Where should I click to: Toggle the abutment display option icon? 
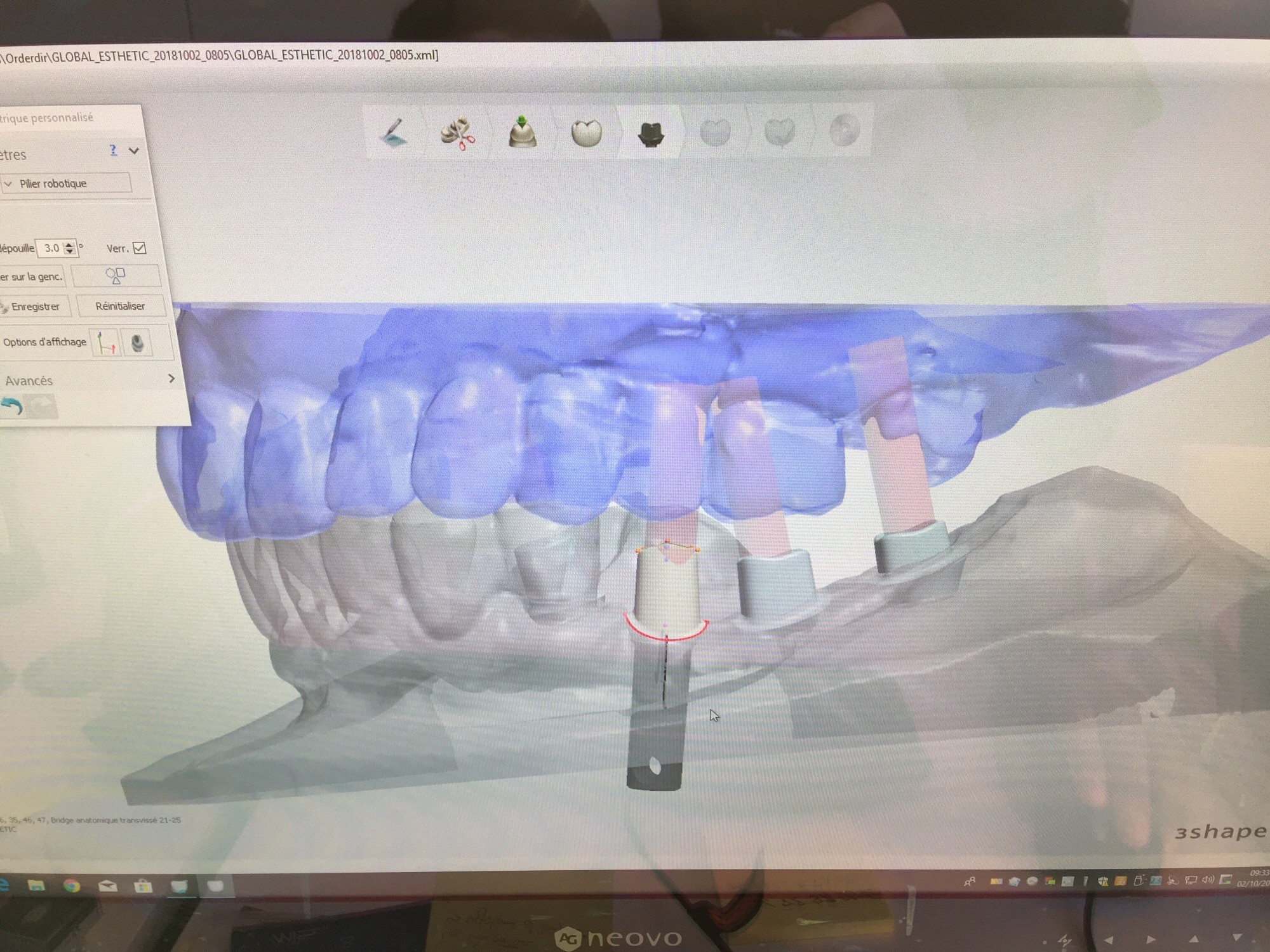[x=137, y=343]
